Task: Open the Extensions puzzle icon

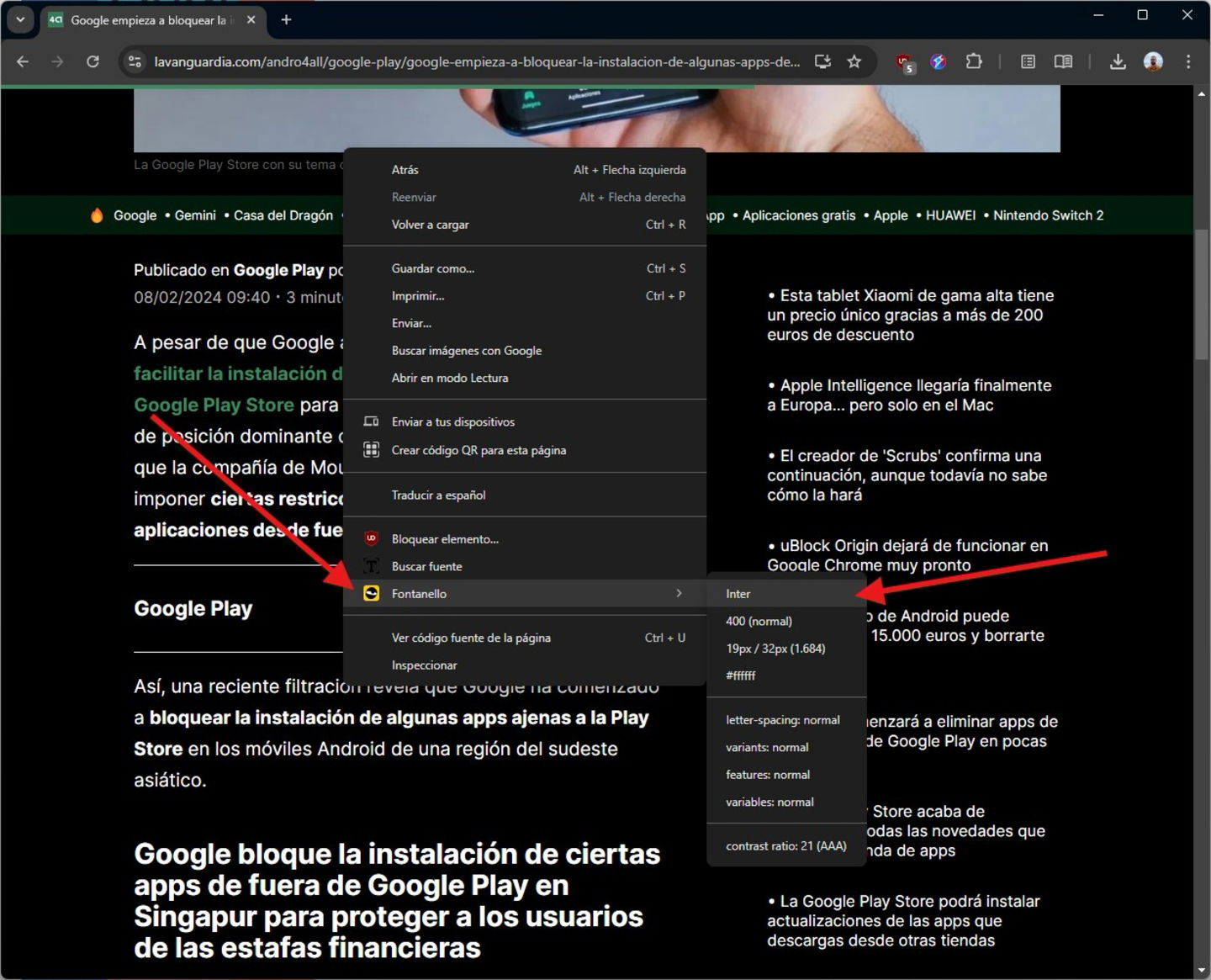Action: click(974, 61)
